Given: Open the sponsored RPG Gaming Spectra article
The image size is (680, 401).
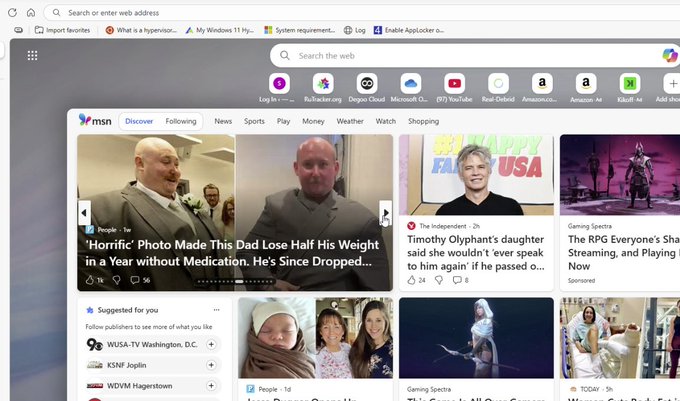Looking at the screenshot, I should [624, 253].
